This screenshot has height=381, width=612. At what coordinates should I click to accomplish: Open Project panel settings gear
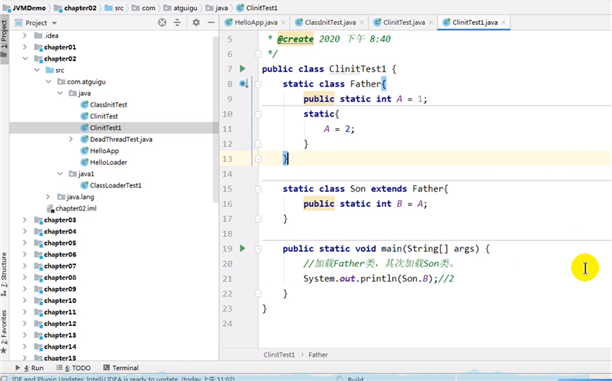(196, 23)
